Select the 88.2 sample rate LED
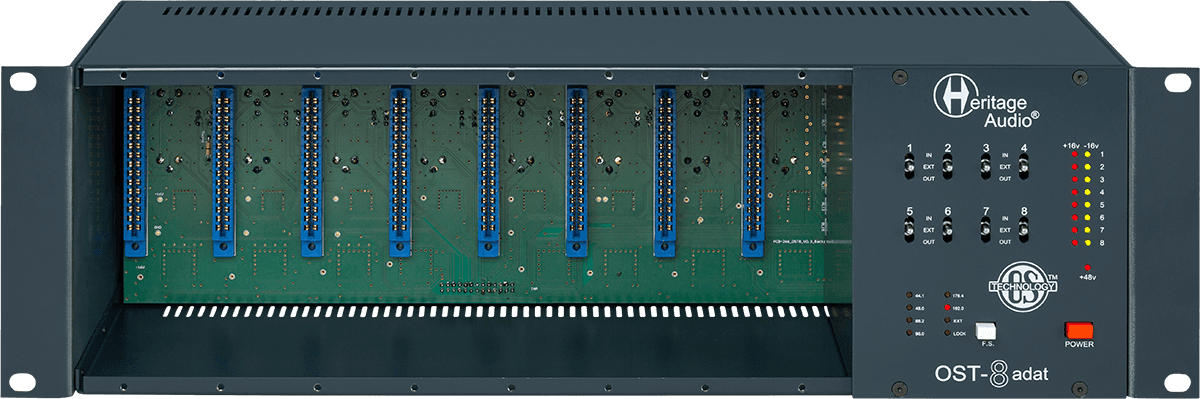The image size is (1200, 399). click(908, 321)
